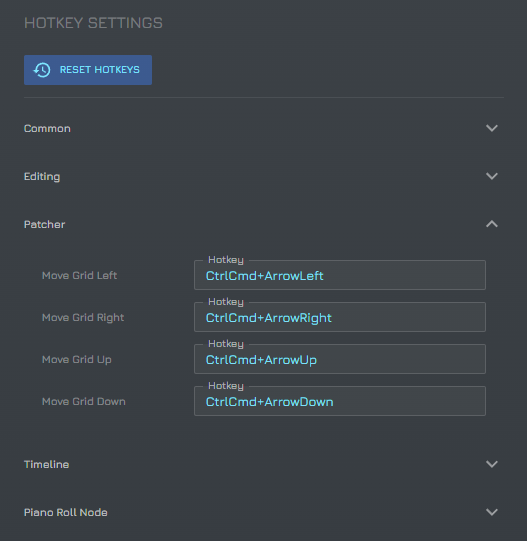Click the Hotkey Settings heading

tap(93, 23)
